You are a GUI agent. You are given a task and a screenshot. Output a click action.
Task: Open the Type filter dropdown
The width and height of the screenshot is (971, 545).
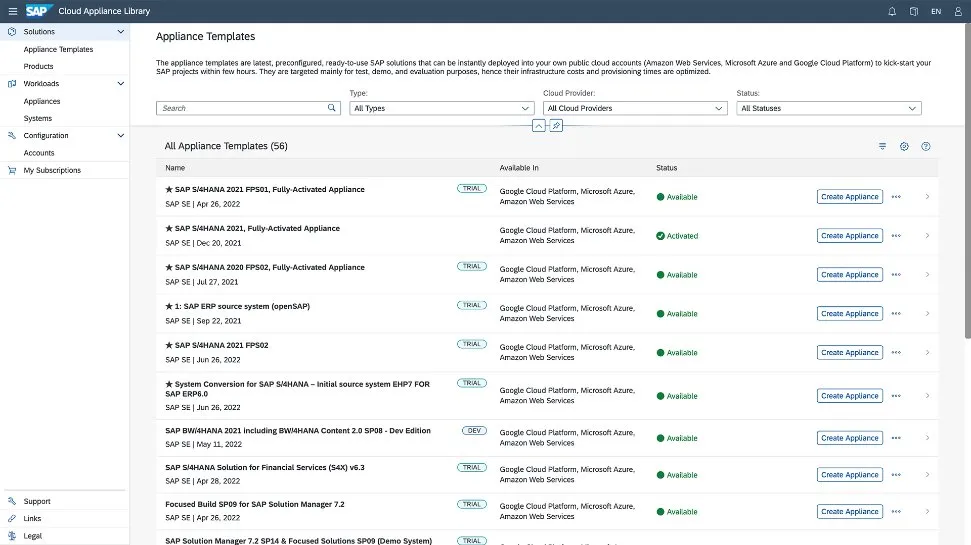(x=442, y=108)
